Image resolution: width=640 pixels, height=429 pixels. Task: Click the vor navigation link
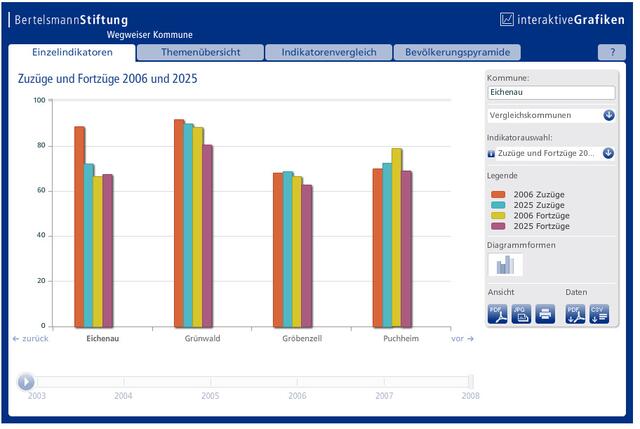click(462, 339)
